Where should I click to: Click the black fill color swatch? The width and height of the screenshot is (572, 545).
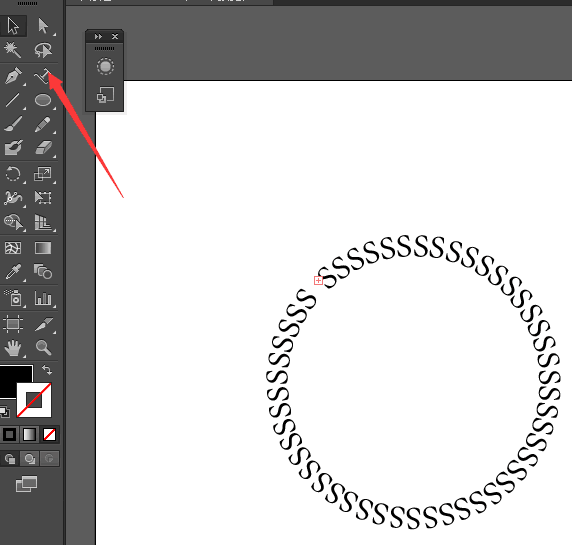(15, 380)
